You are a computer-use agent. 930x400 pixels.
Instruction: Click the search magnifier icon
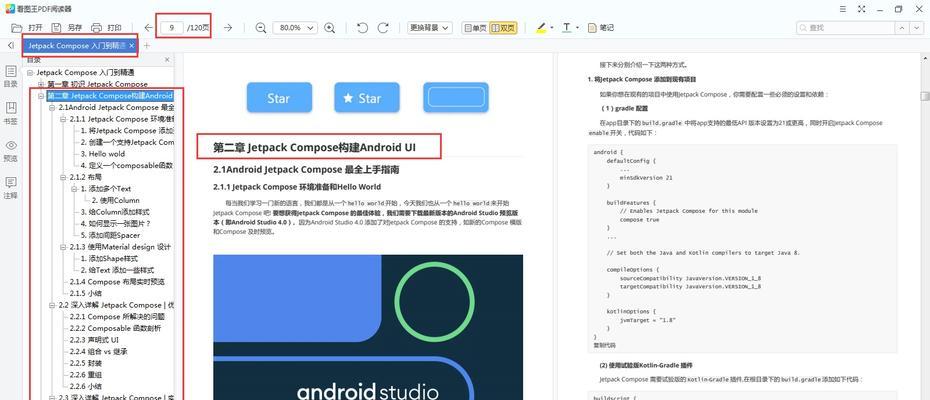pos(804,28)
